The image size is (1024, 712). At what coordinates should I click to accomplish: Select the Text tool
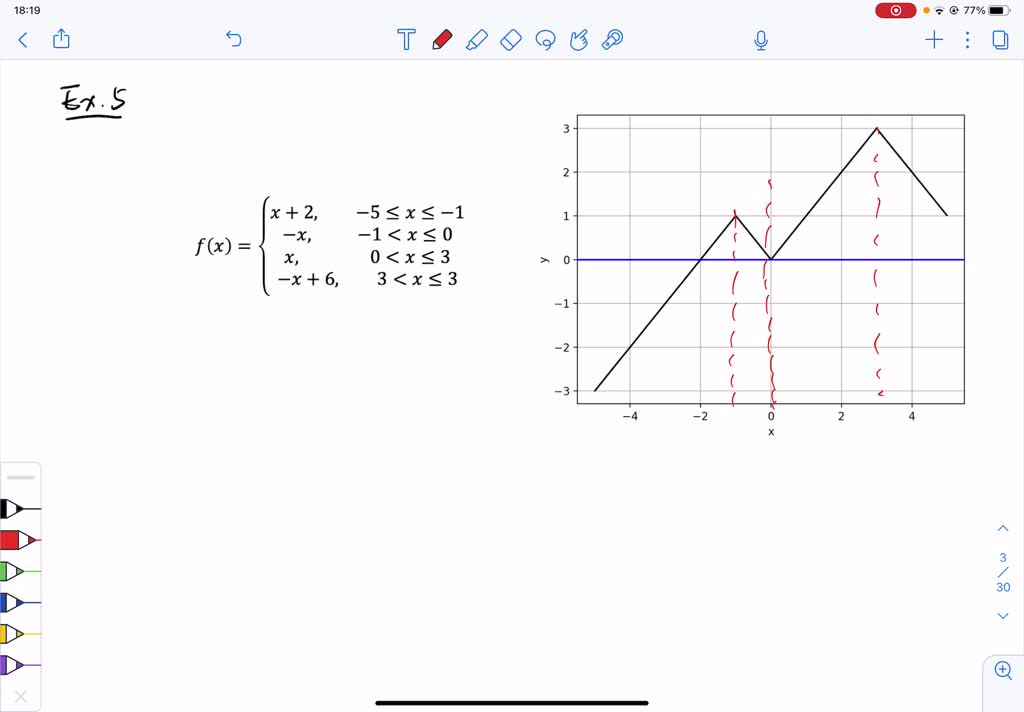(406, 40)
